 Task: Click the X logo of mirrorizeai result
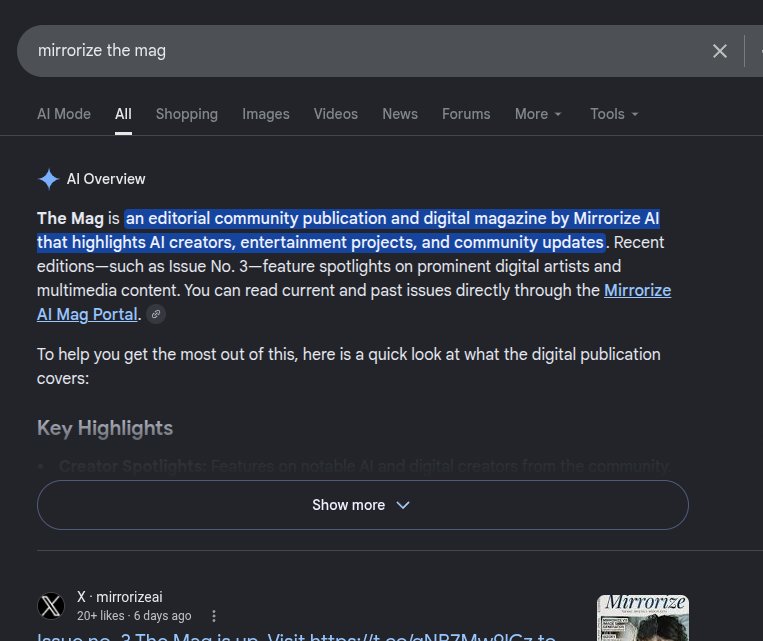click(51, 606)
